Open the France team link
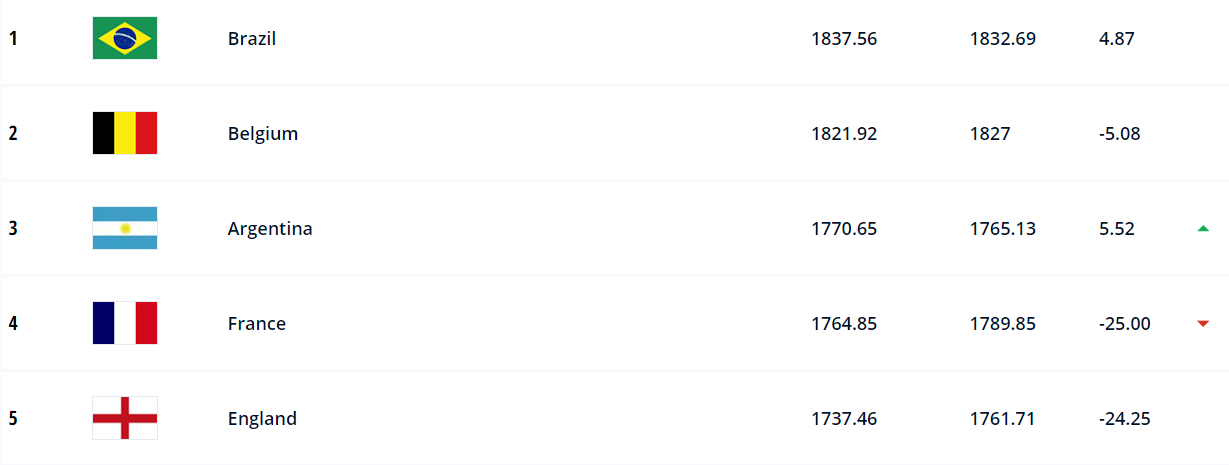Image resolution: width=1229 pixels, height=465 pixels. point(257,324)
